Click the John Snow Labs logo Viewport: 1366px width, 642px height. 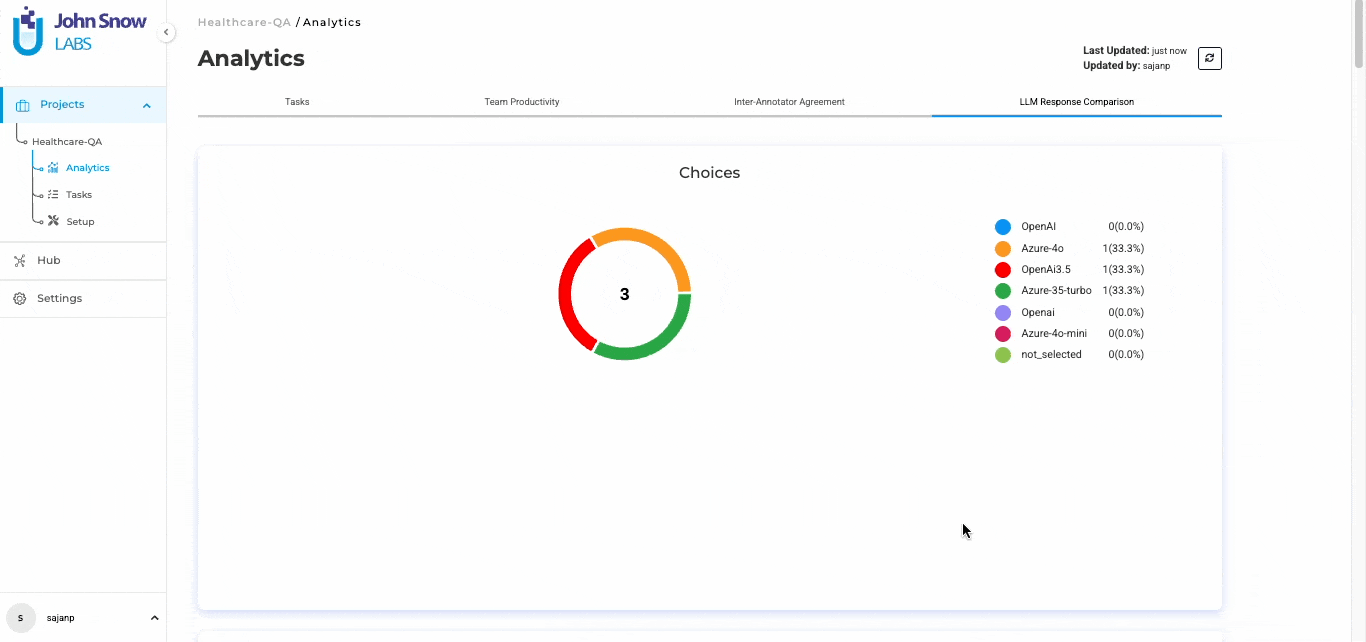pyautogui.click(x=79, y=31)
